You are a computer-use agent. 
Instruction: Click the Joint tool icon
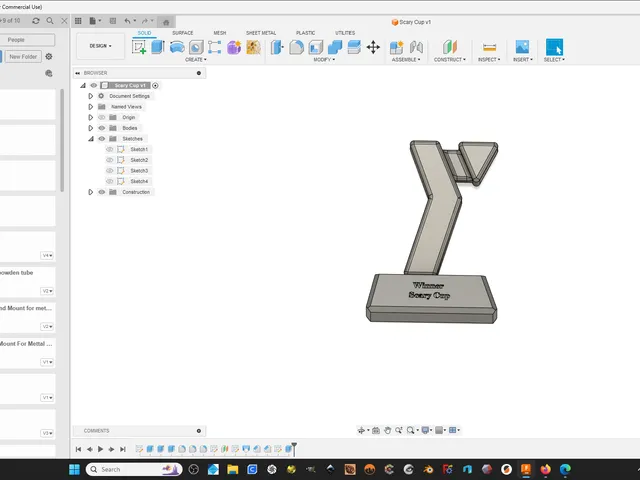416,47
